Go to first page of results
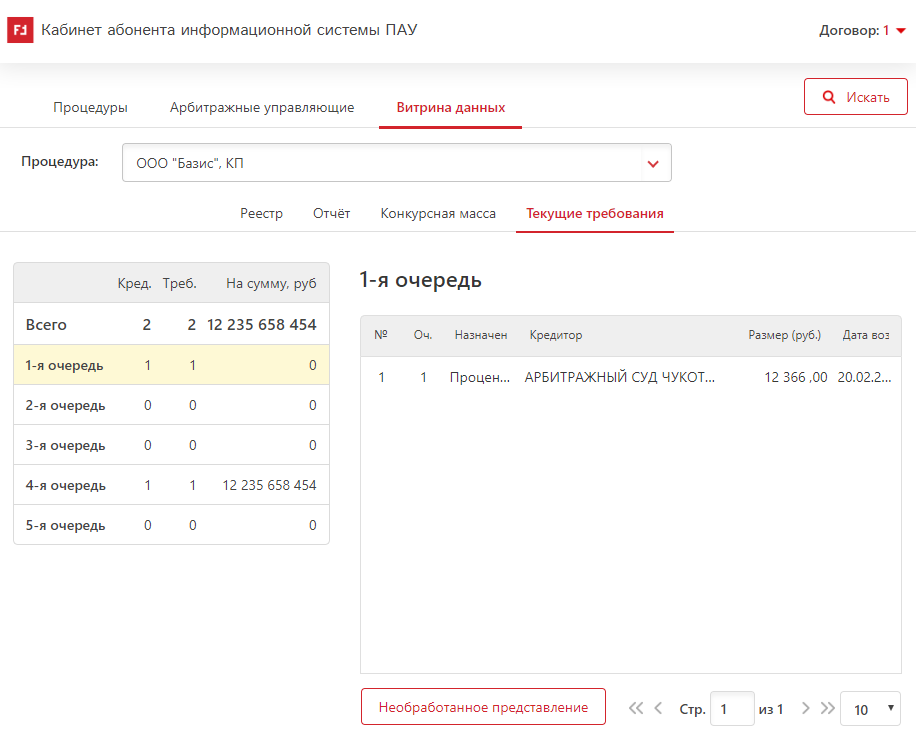 (x=636, y=709)
